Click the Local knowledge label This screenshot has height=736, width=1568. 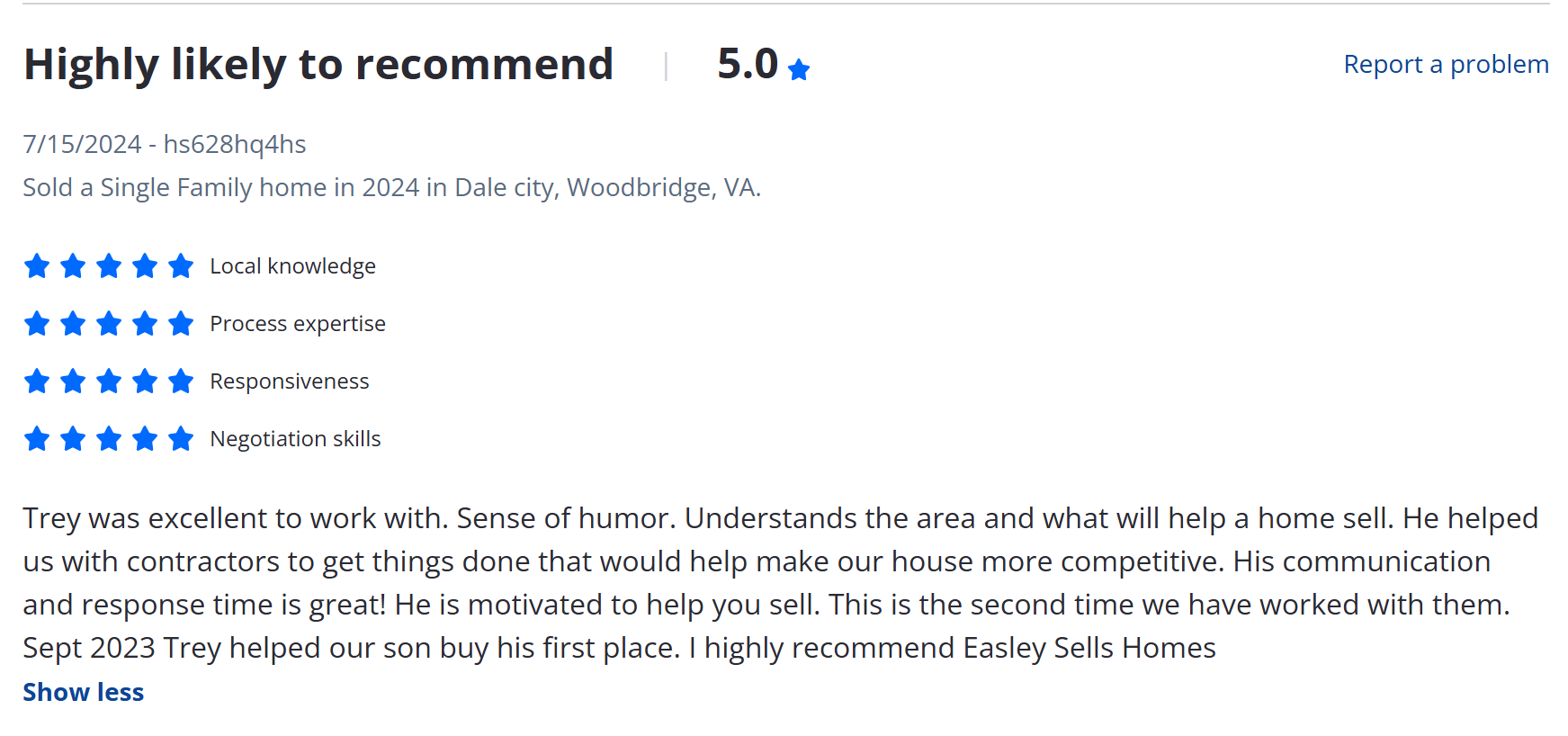click(x=292, y=266)
